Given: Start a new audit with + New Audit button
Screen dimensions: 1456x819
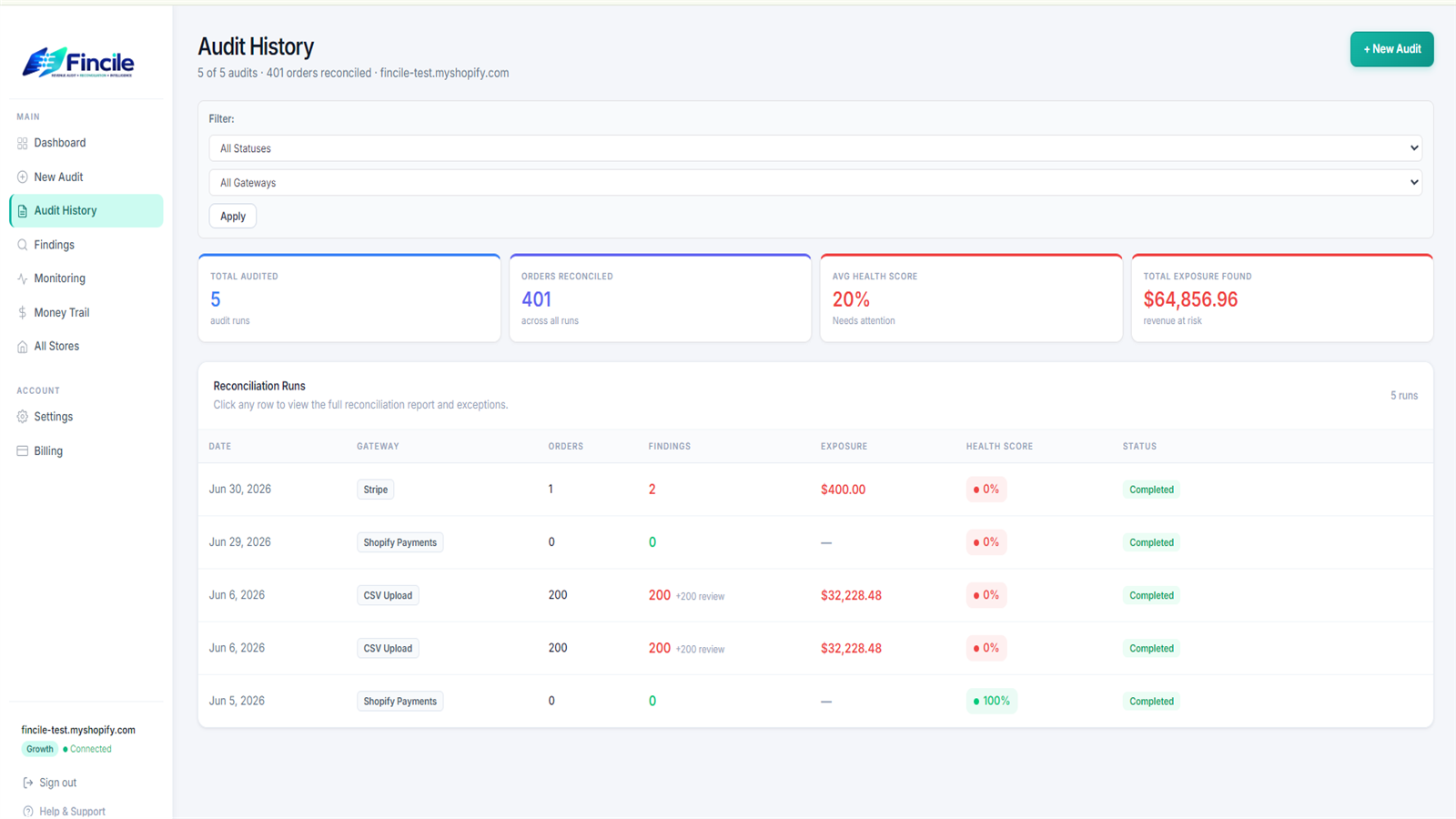Looking at the screenshot, I should point(1391,49).
